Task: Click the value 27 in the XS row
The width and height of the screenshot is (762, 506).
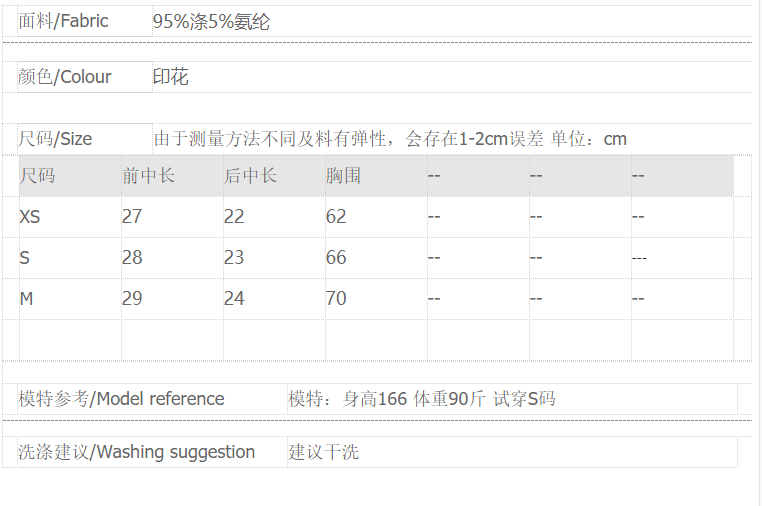Action: (132, 217)
